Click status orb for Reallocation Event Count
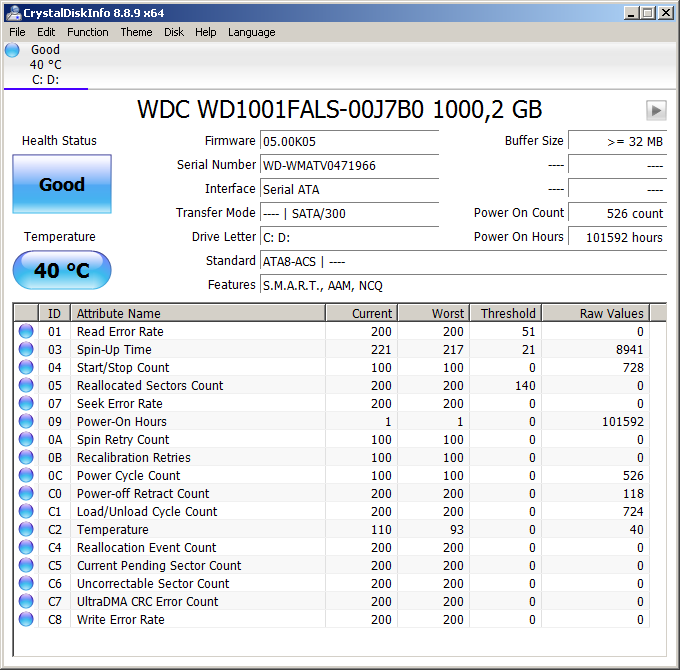 (x=26, y=547)
